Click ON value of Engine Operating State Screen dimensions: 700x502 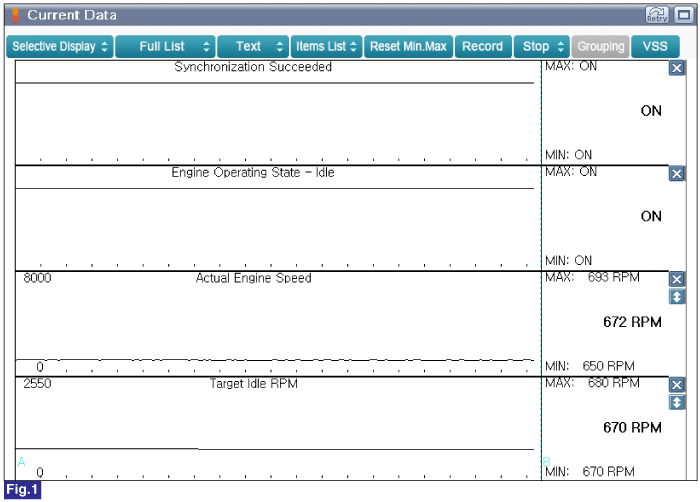pos(651,216)
